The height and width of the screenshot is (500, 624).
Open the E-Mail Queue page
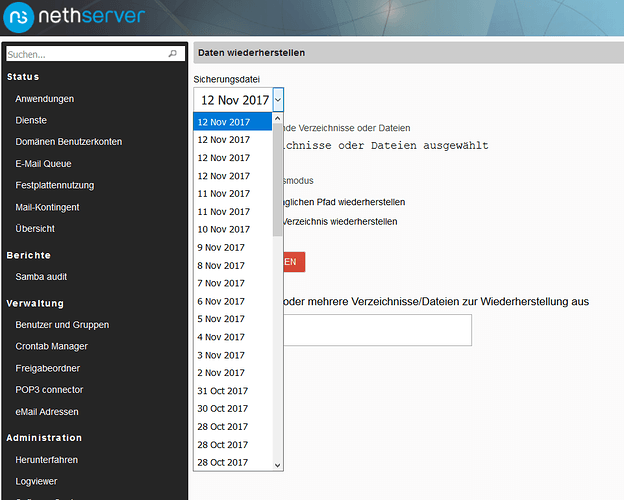[x=43, y=164]
